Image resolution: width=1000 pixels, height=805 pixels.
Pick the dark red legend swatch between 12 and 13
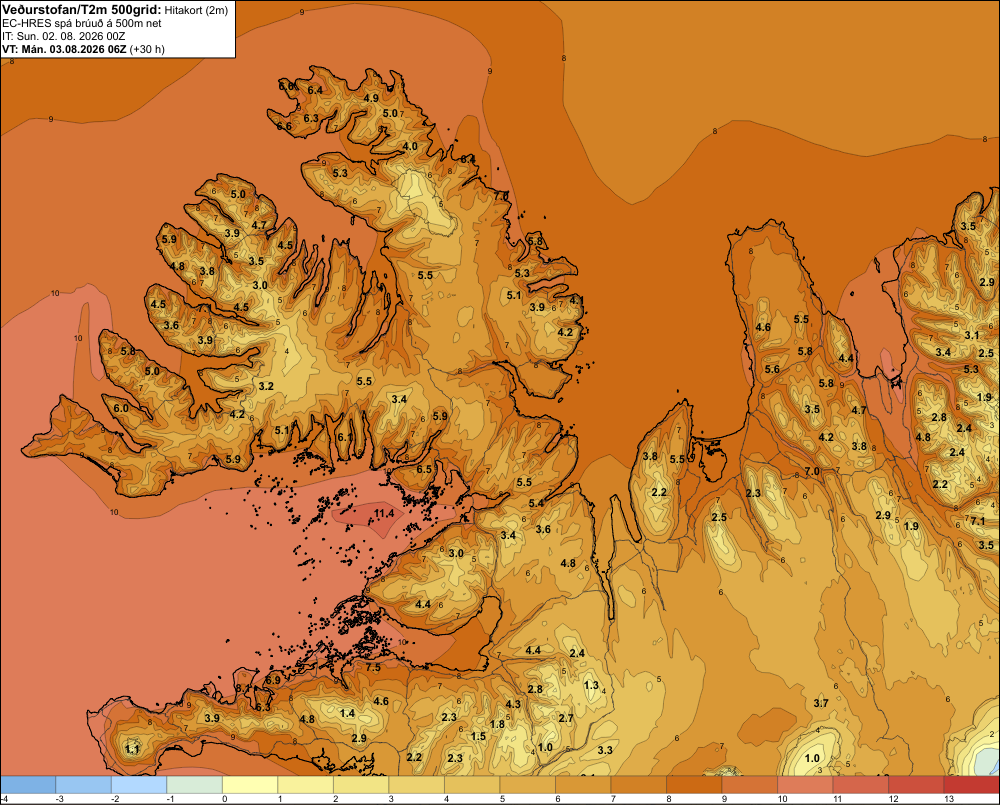pyautogui.click(x=916, y=785)
